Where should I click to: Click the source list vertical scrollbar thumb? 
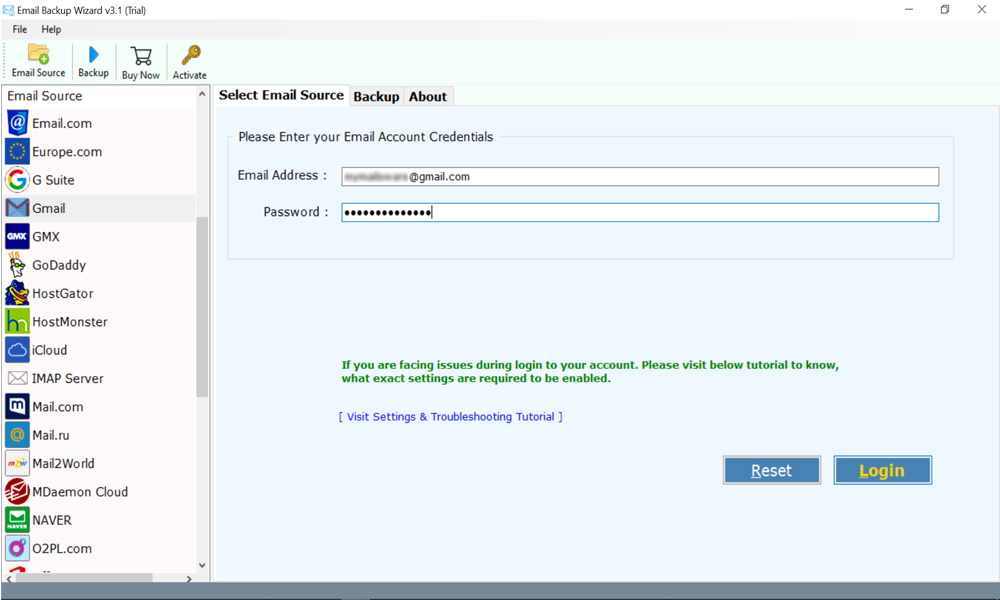(x=202, y=307)
